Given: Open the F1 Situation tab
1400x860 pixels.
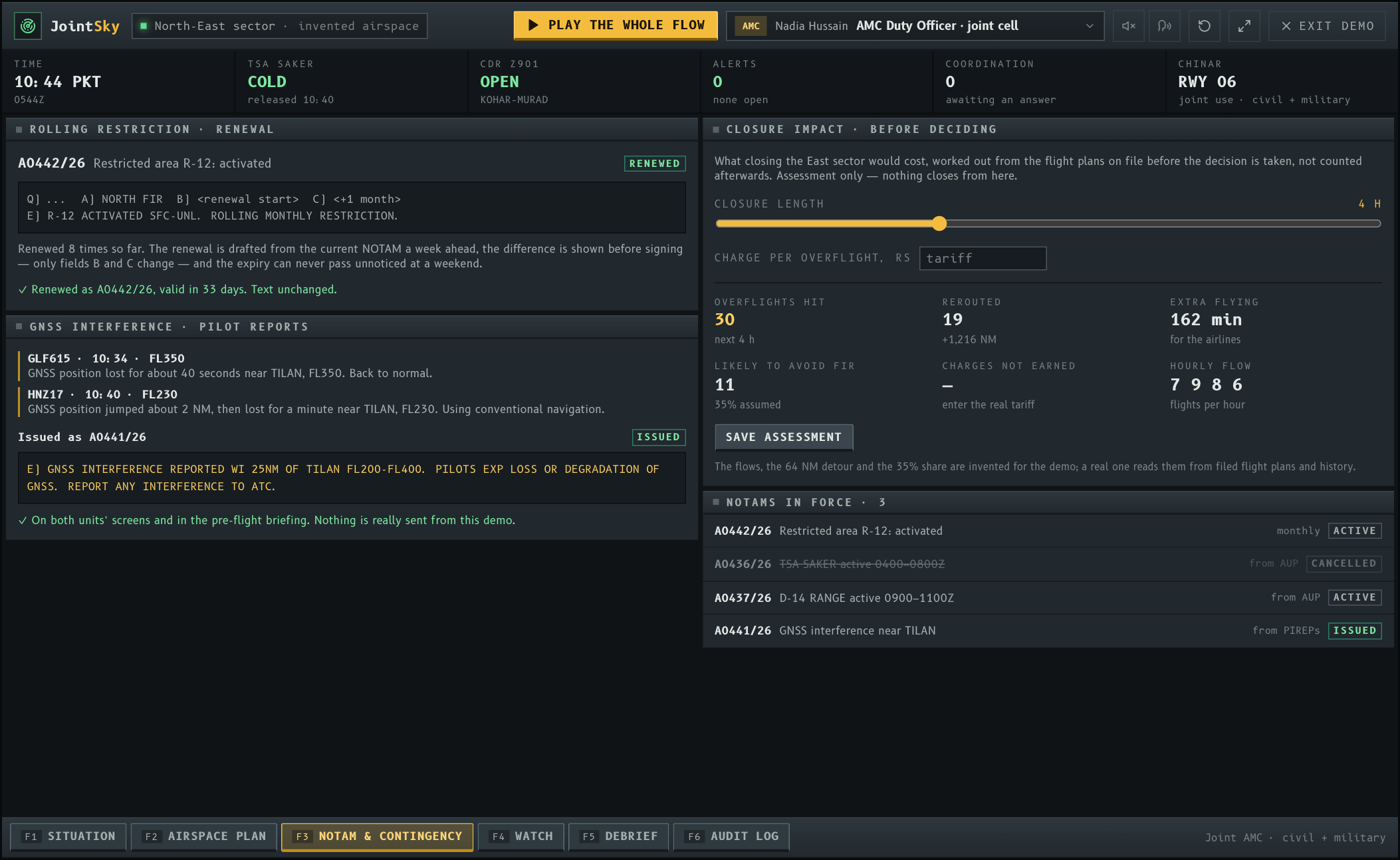Looking at the screenshot, I should click(x=68, y=836).
